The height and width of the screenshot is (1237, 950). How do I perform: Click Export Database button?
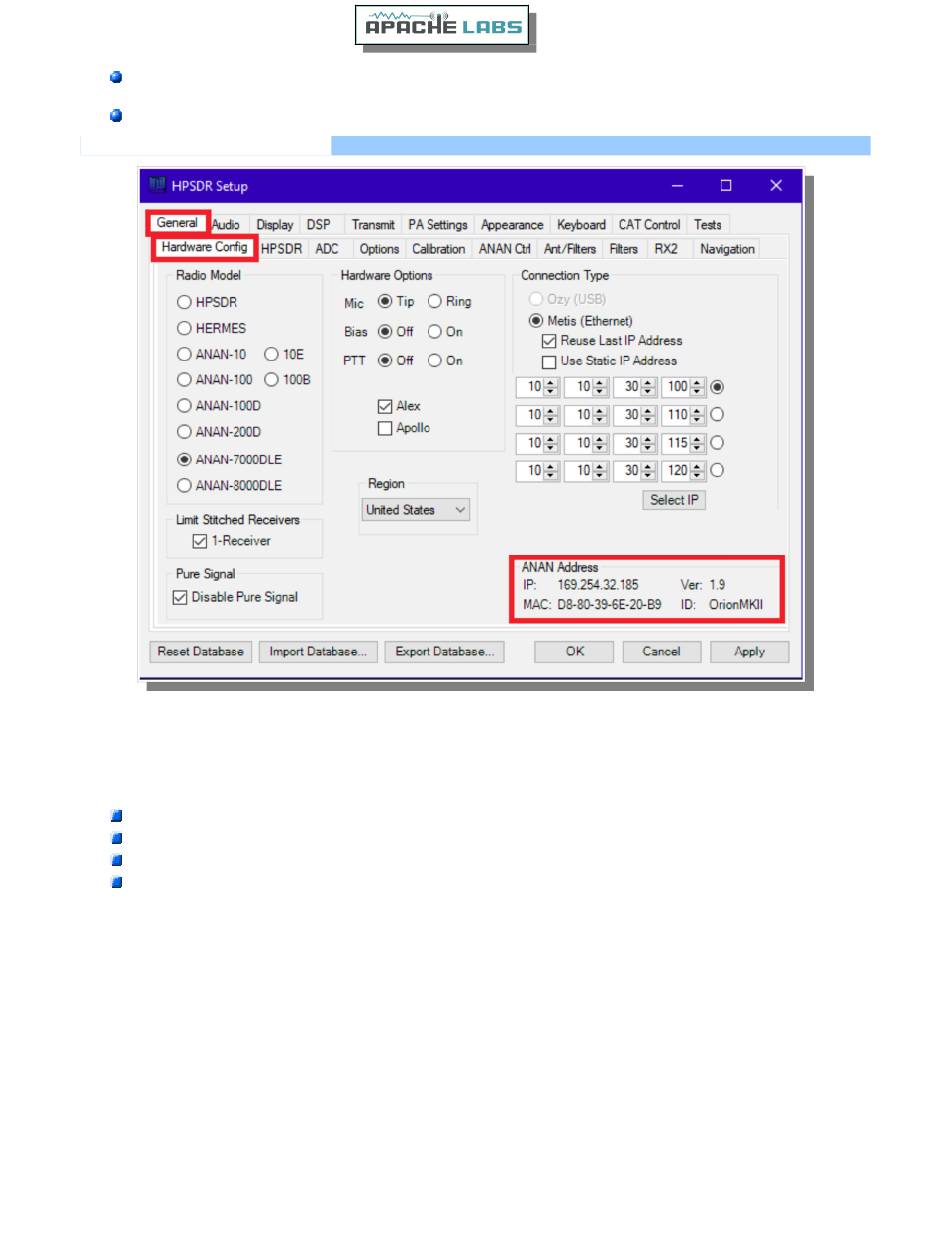[x=445, y=652]
